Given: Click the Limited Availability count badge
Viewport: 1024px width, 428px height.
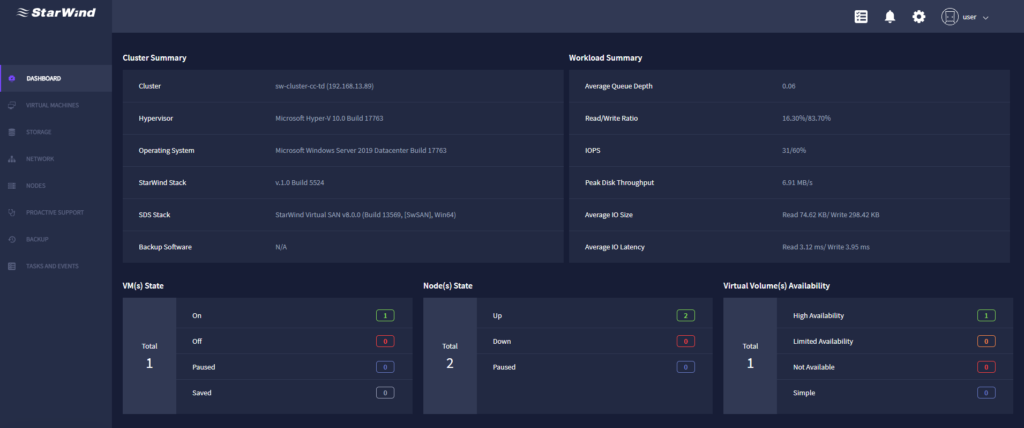Looking at the screenshot, I should [986, 341].
